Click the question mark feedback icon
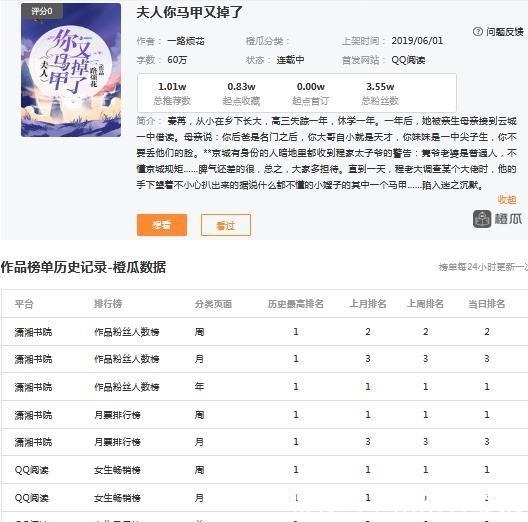This screenshot has width=528, height=522. 477,32
